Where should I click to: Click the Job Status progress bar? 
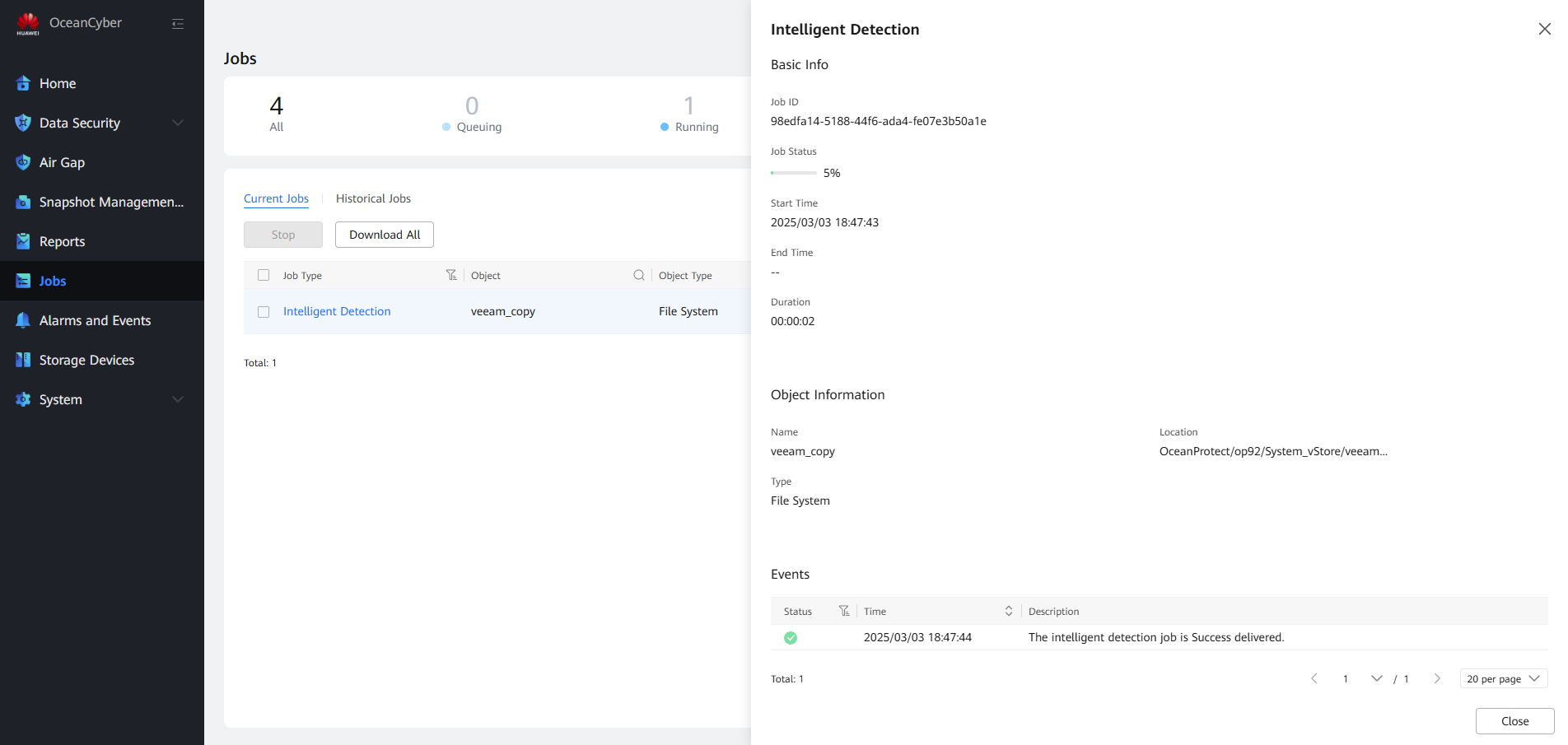pyautogui.click(x=793, y=173)
